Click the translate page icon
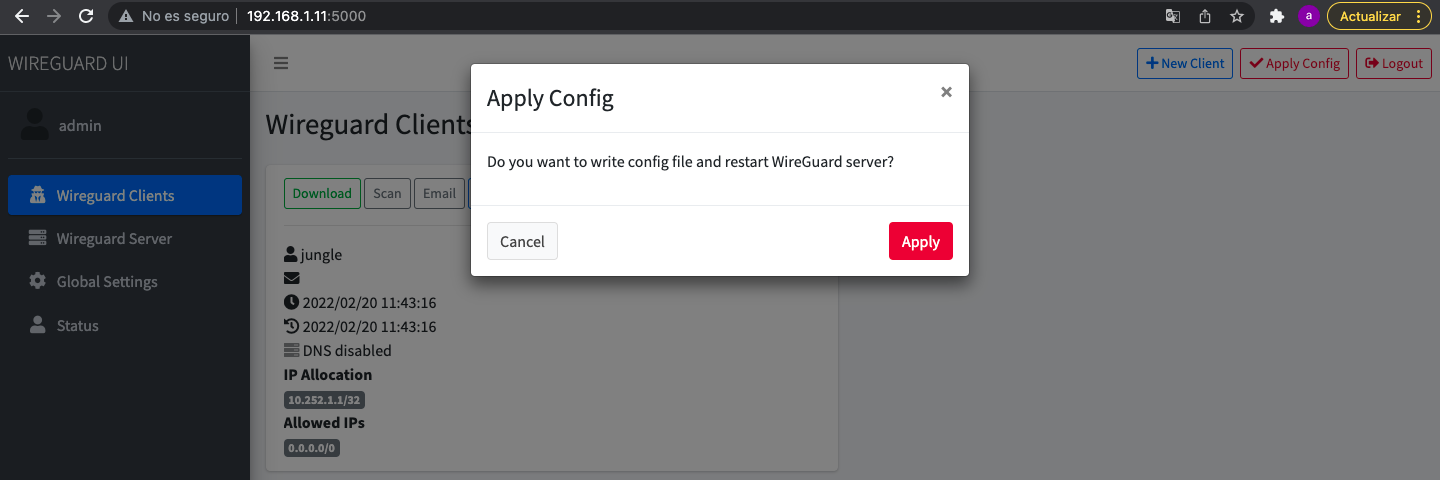 click(x=1173, y=16)
